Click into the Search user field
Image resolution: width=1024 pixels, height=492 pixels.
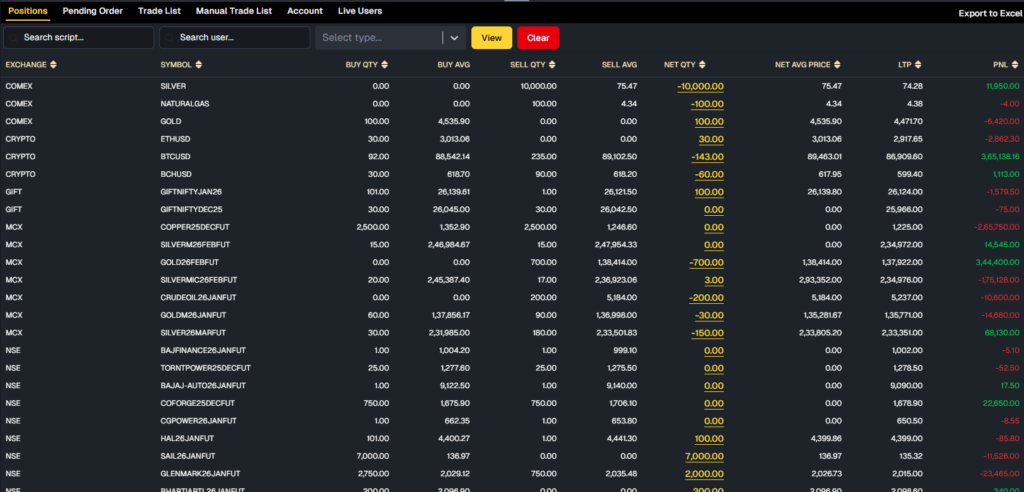[235, 38]
